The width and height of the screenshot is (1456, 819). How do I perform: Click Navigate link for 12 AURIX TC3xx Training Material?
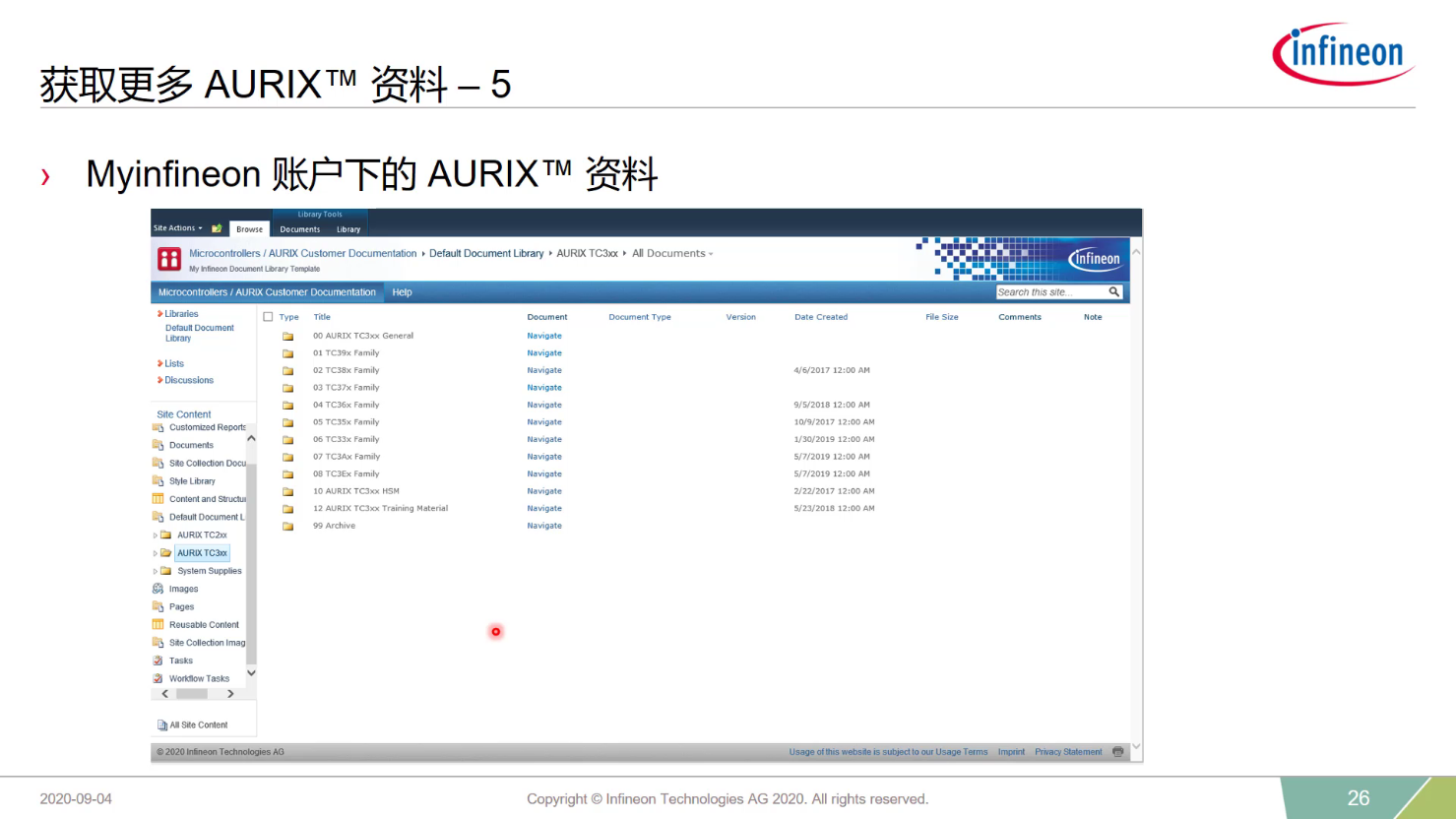[x=544, y=509]
